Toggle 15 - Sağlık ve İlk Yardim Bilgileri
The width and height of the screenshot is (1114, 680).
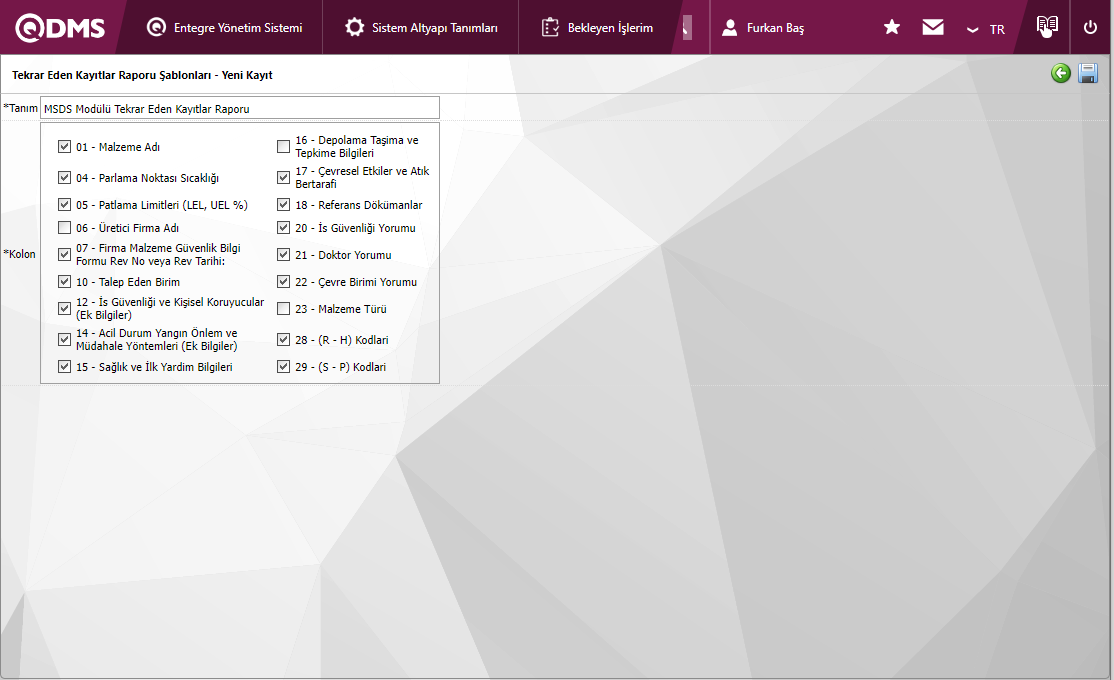[x=64, y=367]
